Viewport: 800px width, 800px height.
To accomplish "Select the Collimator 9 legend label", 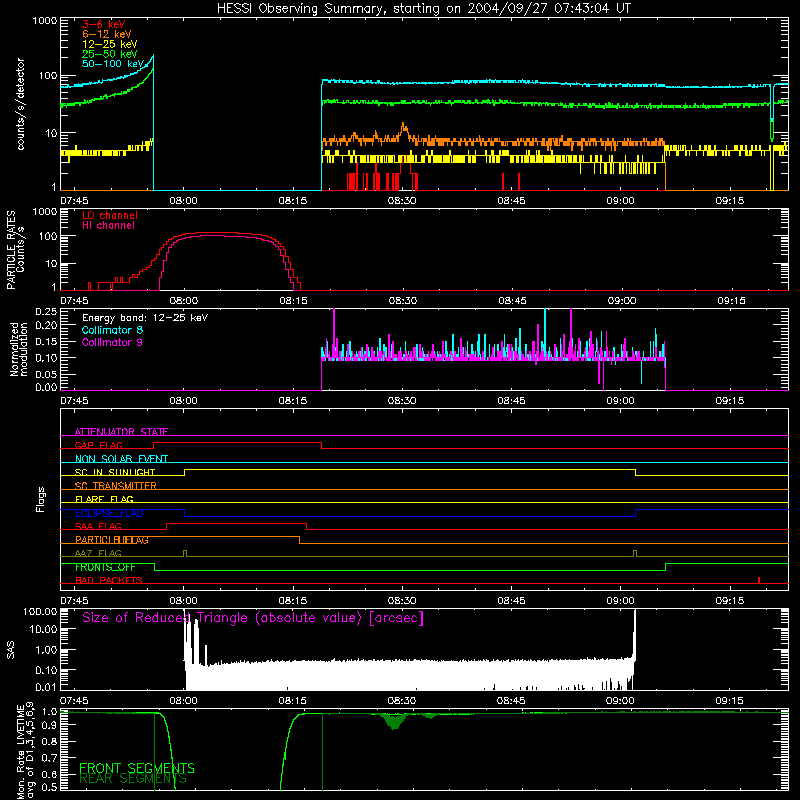I will [112, 342].
